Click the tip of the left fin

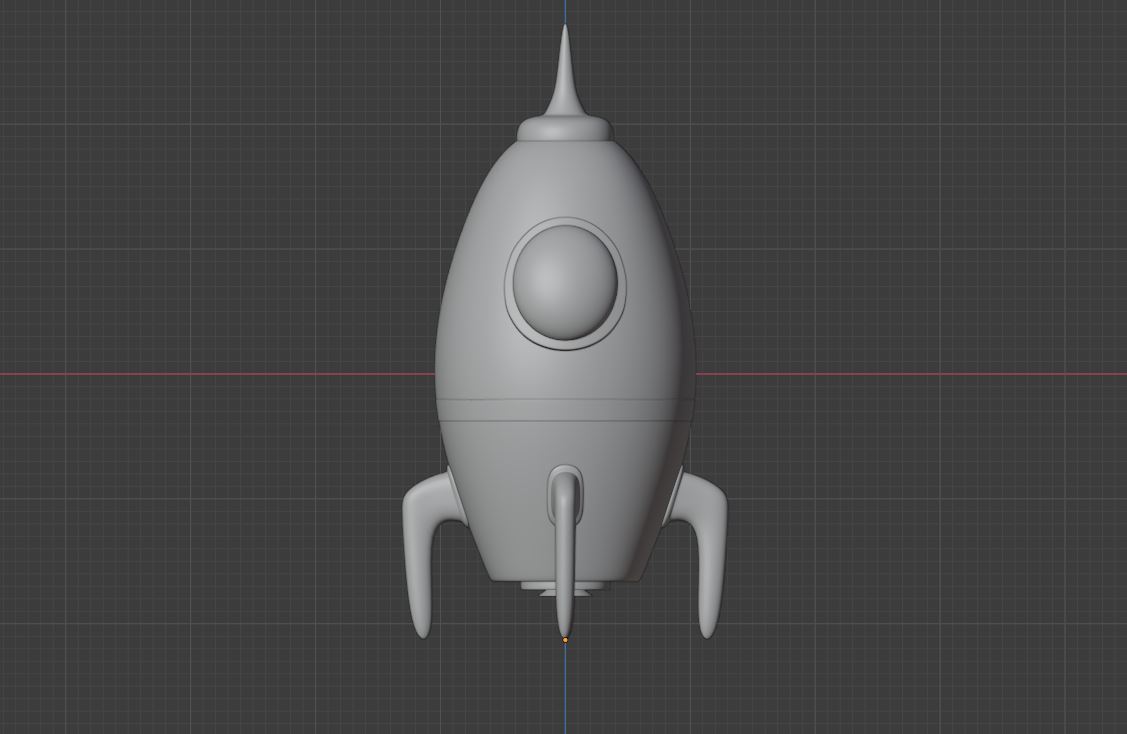[x=422, y=632]
